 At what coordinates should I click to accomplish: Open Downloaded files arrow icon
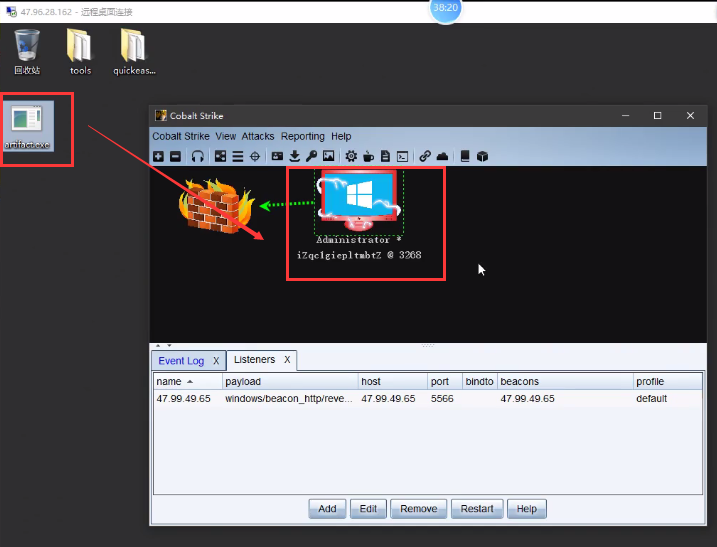(x=294, y=156)
